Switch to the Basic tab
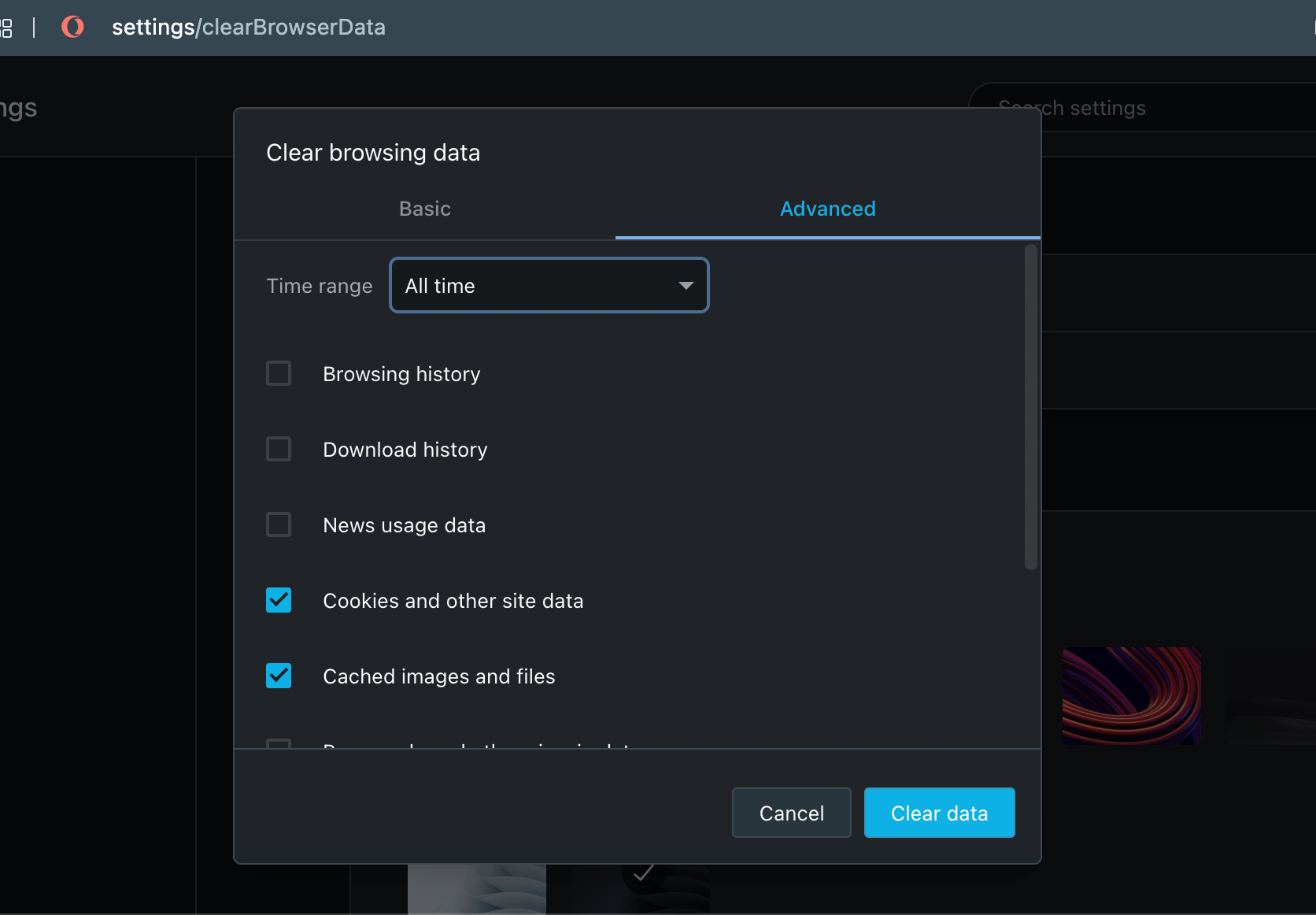This screenshot has width=1316, height=915. 425,209
